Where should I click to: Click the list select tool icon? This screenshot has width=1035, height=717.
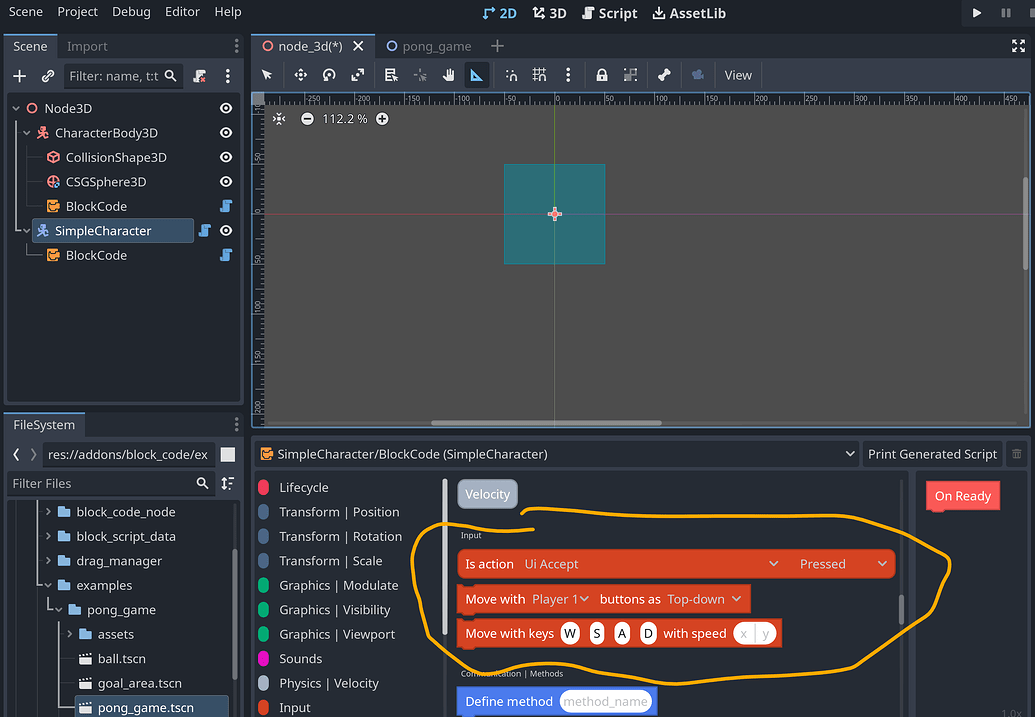tap(391, 75)
